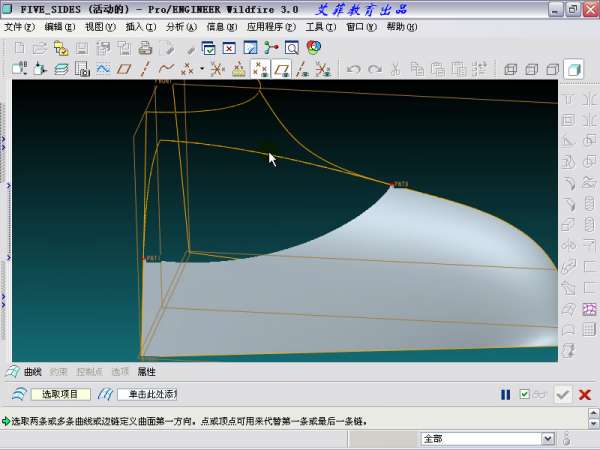Toggle datum points display
600x450 pixels.
point(260,69)
